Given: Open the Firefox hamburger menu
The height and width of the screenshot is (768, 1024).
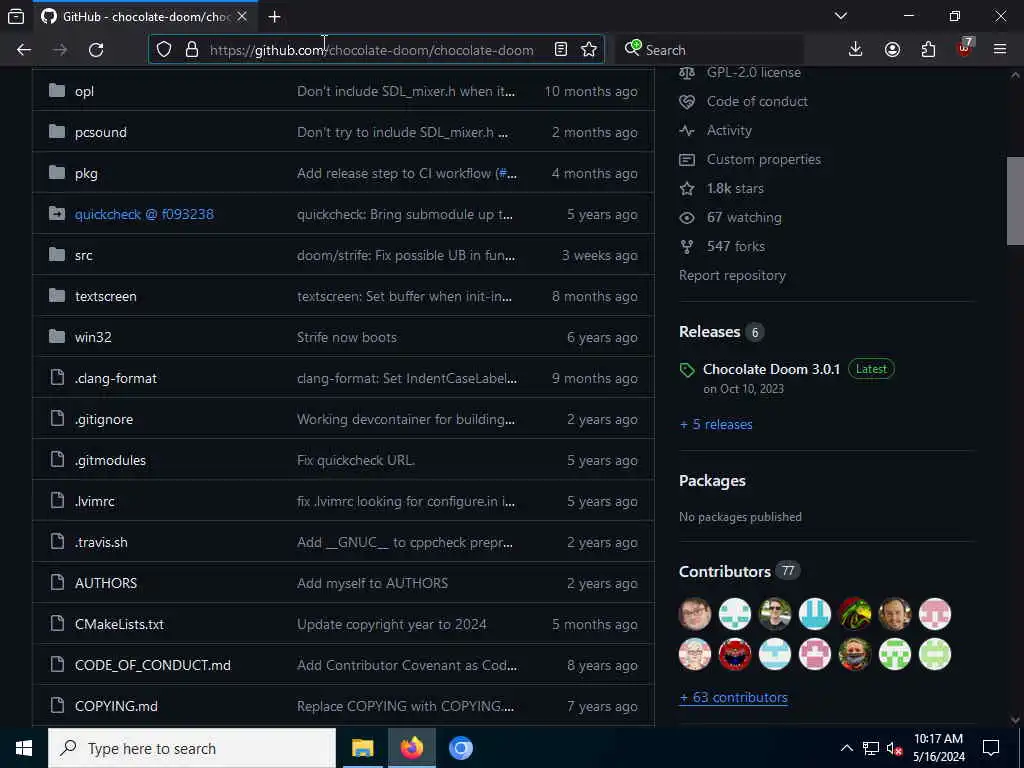Looking at the screenshot, I should point(1000,50).
